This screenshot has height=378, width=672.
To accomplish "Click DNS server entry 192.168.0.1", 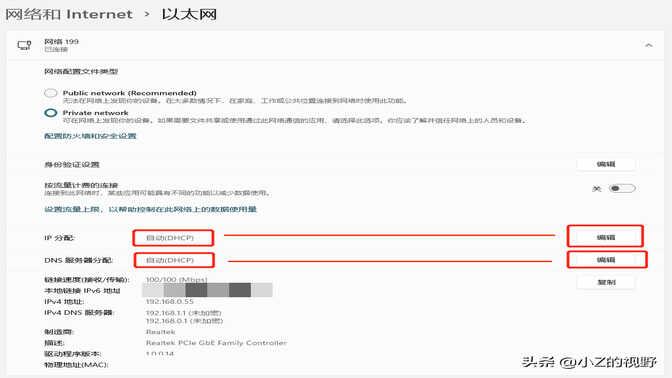I will coord(184,321).
